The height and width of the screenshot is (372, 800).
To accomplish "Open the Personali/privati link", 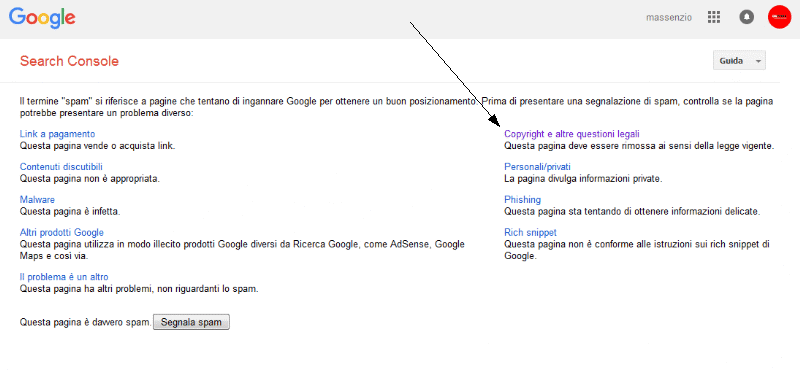I will 537,167.
